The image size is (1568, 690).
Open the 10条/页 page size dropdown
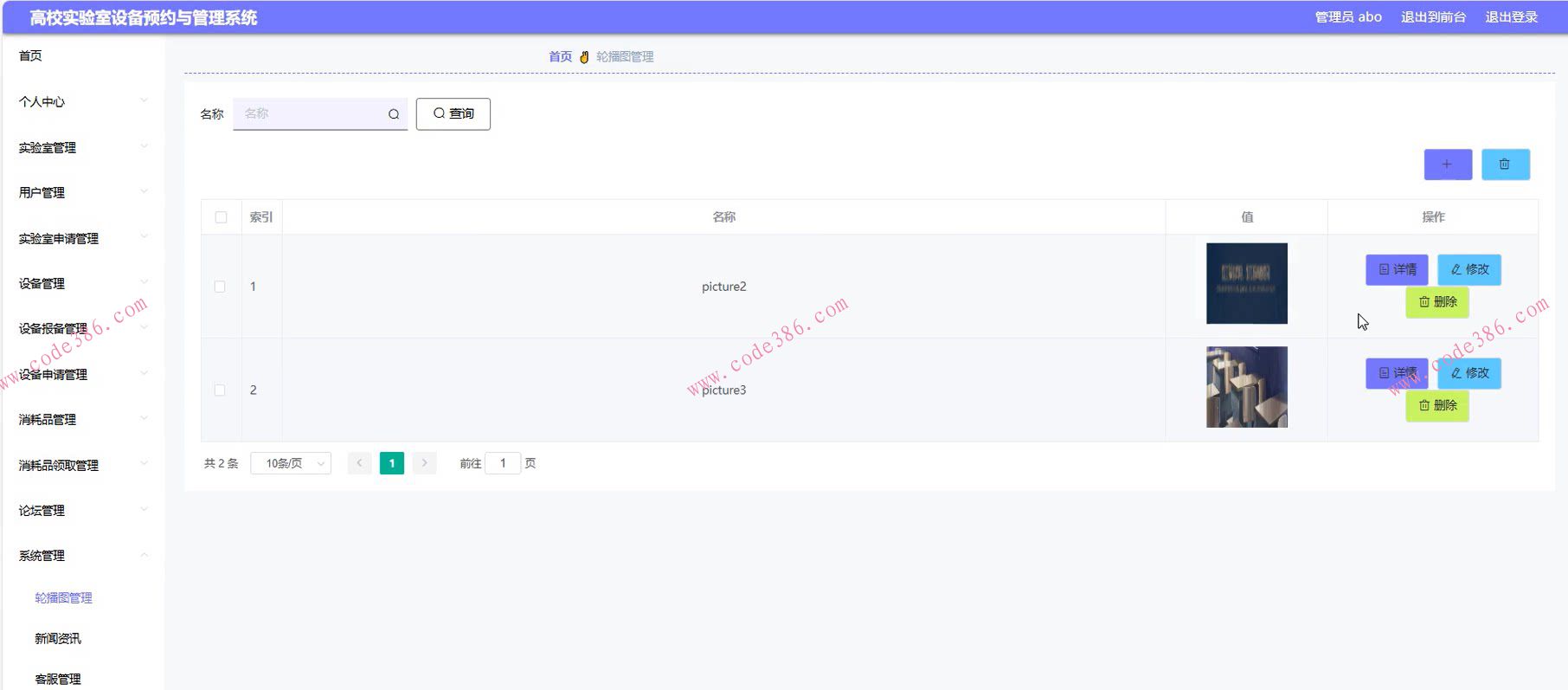coord(291,463)
